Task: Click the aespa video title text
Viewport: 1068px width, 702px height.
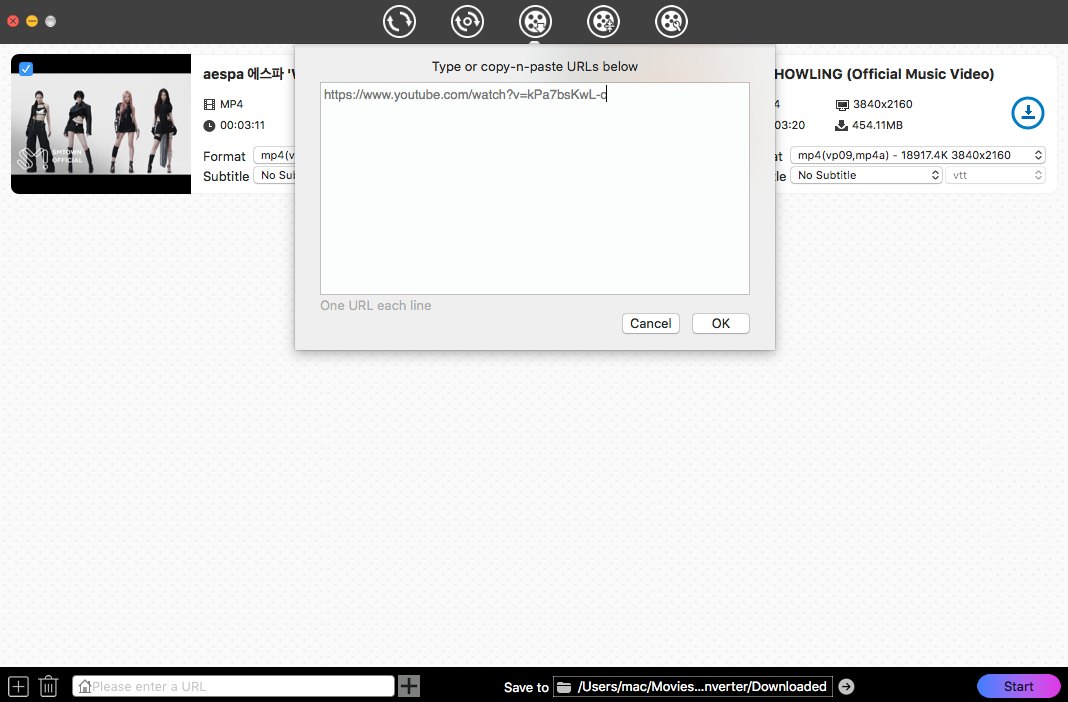Action: tap(249, 74)
